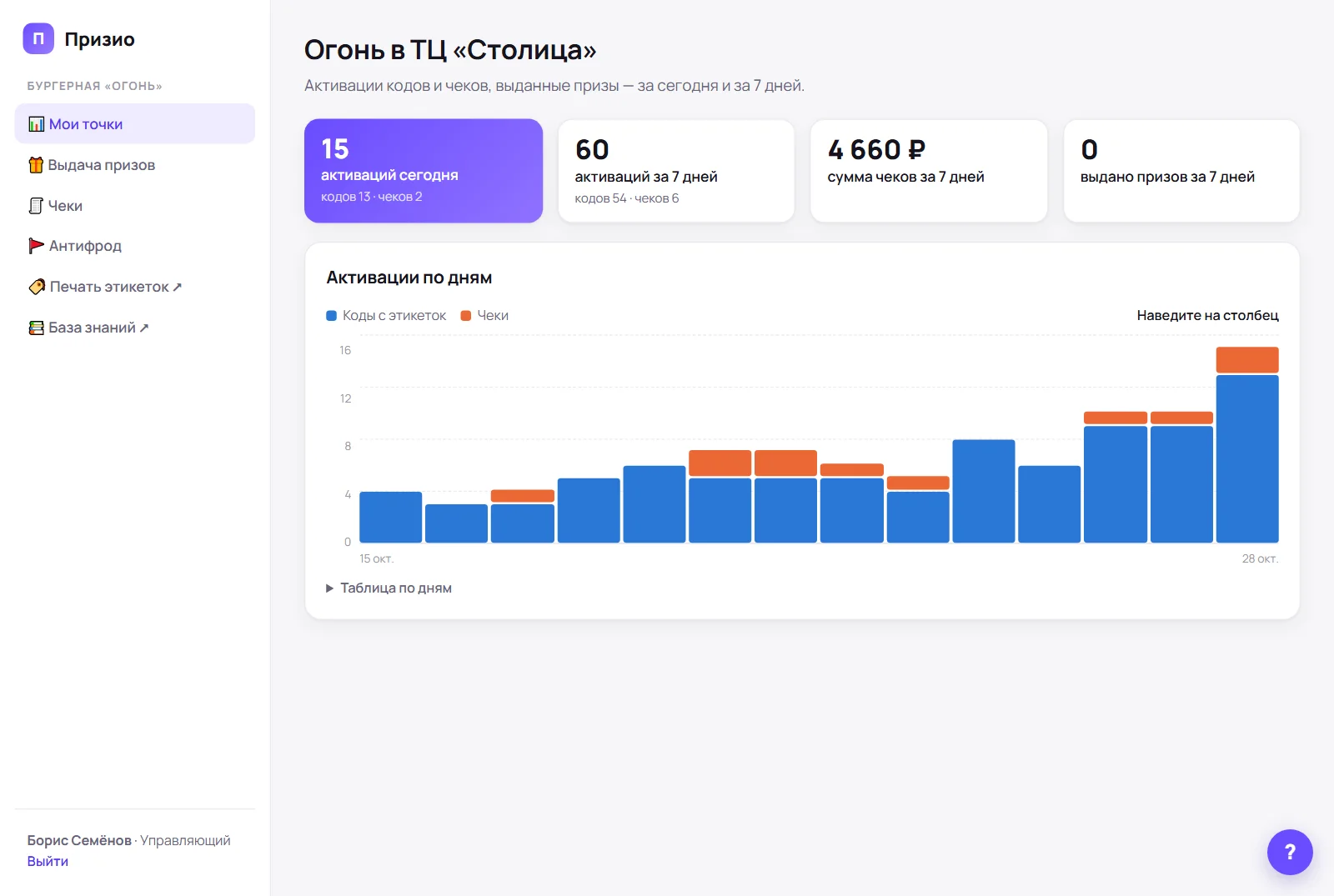
Task: Click the кодов 13 · чеков 2 text
Action: (372, 197)
